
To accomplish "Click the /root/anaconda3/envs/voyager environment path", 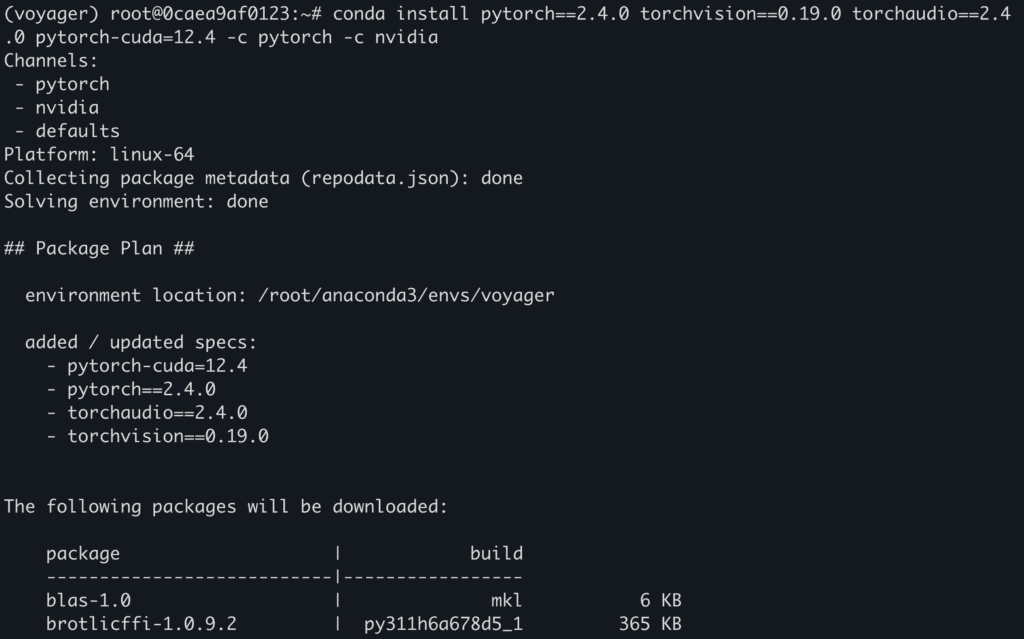I will 406,295.
